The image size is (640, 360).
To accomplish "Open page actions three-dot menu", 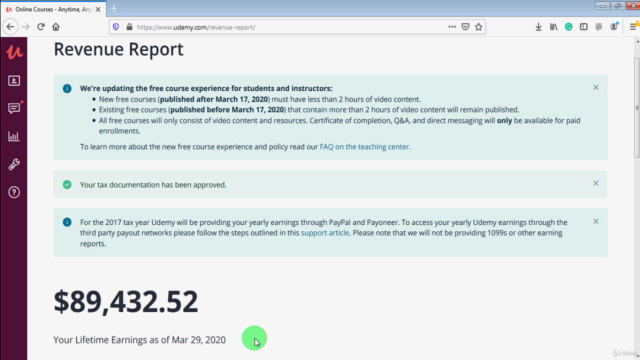I will click(452, 27).
